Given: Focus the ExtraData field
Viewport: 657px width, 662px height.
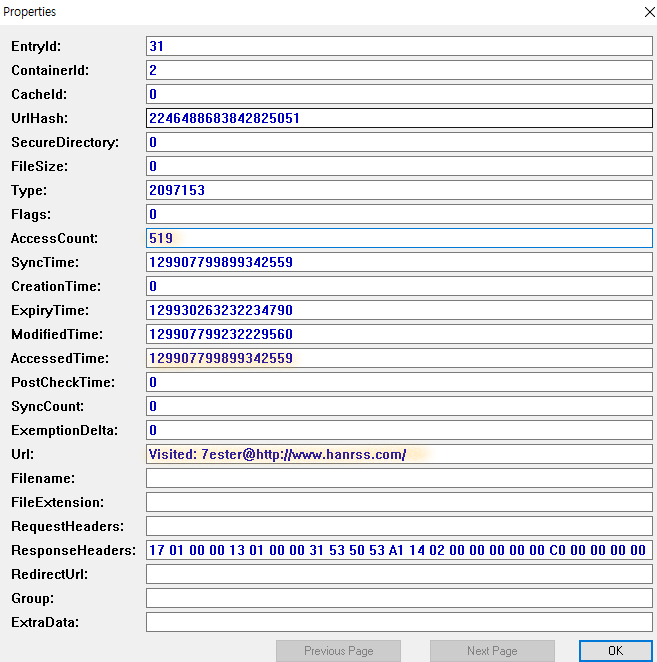Looking at the screenshot, I should [399, 622].
